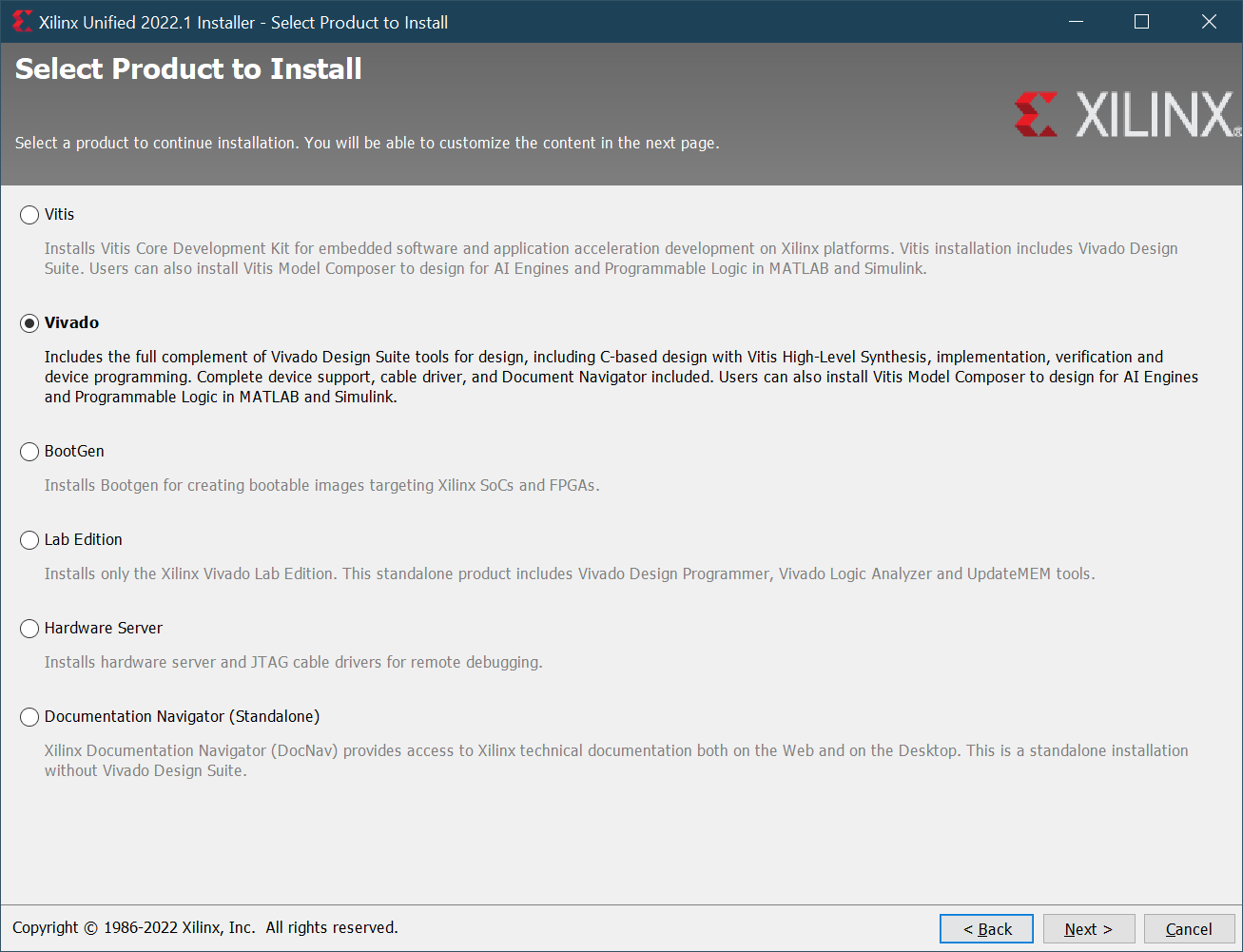Click the Vivado label text
The height and width of the screenshot is (952, 1243).
72,323
